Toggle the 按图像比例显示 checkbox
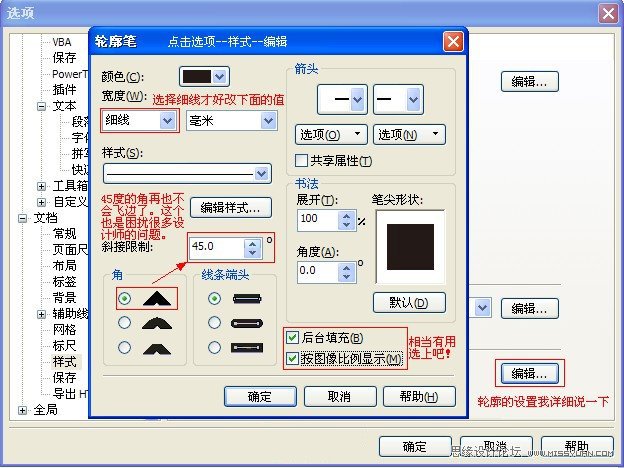624x468 pixels. pyautogui.click(x=292, y=359)
